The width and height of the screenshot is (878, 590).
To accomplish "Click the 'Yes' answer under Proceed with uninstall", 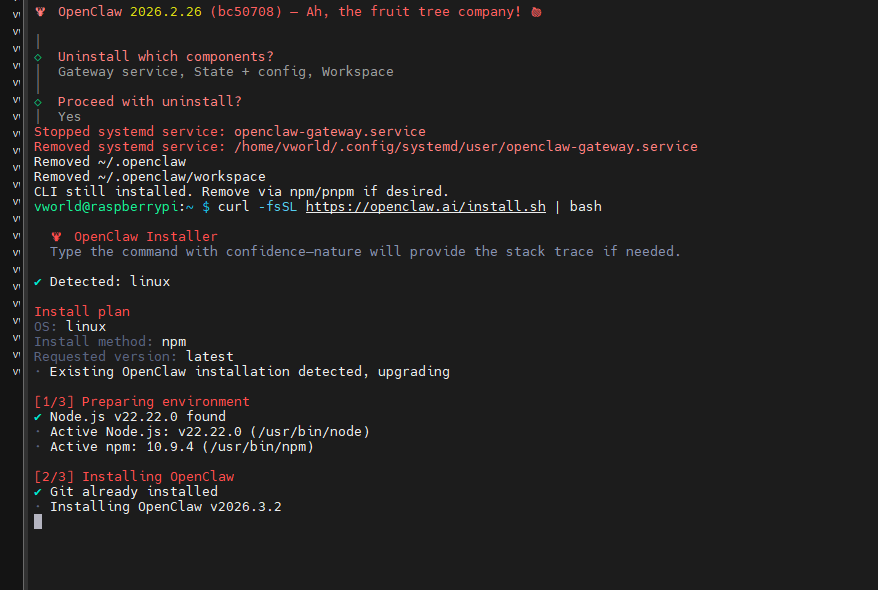I will (x=69, y=117).
